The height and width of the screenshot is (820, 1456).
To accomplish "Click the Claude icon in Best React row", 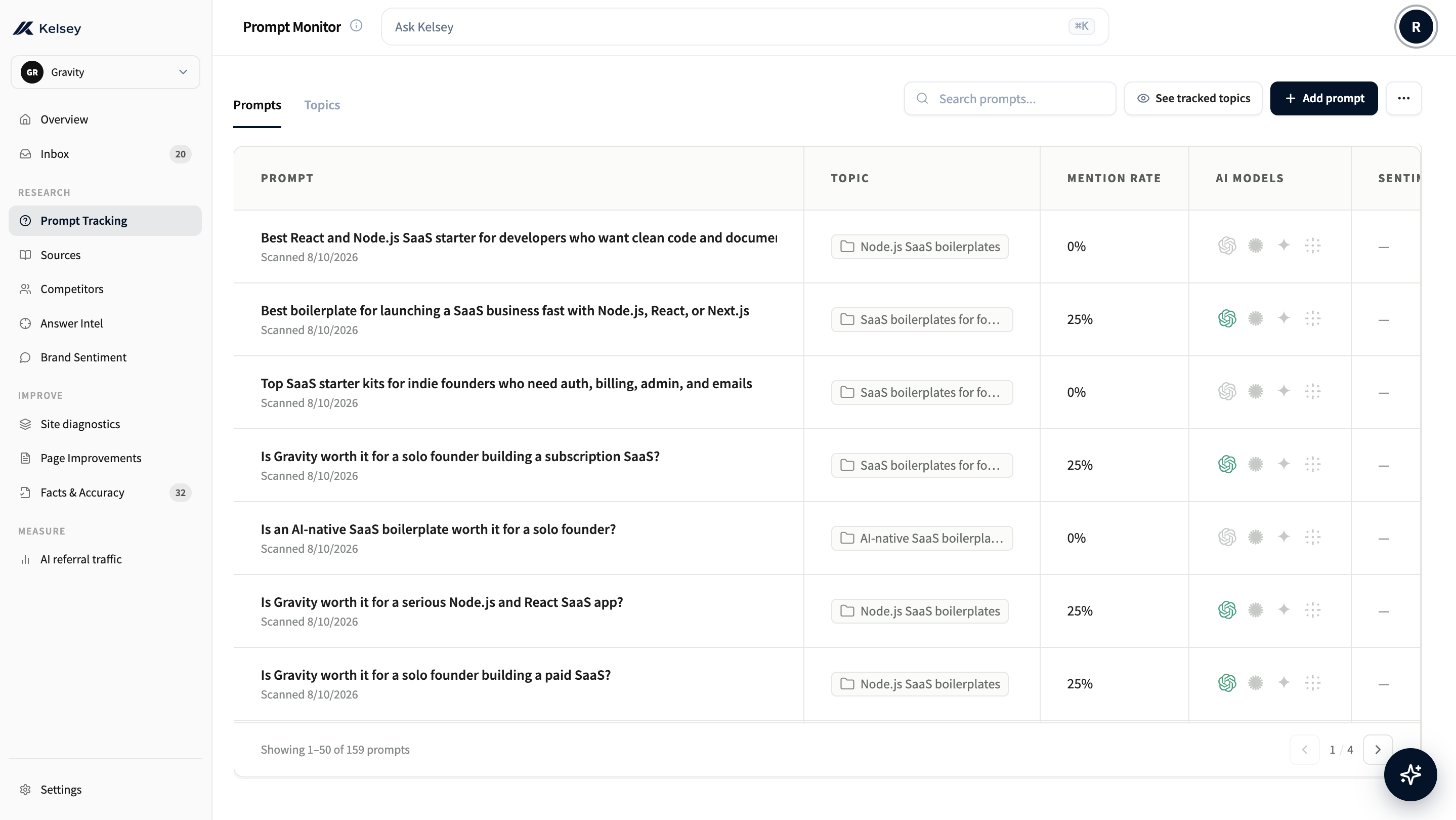I will coord(1255,245).
